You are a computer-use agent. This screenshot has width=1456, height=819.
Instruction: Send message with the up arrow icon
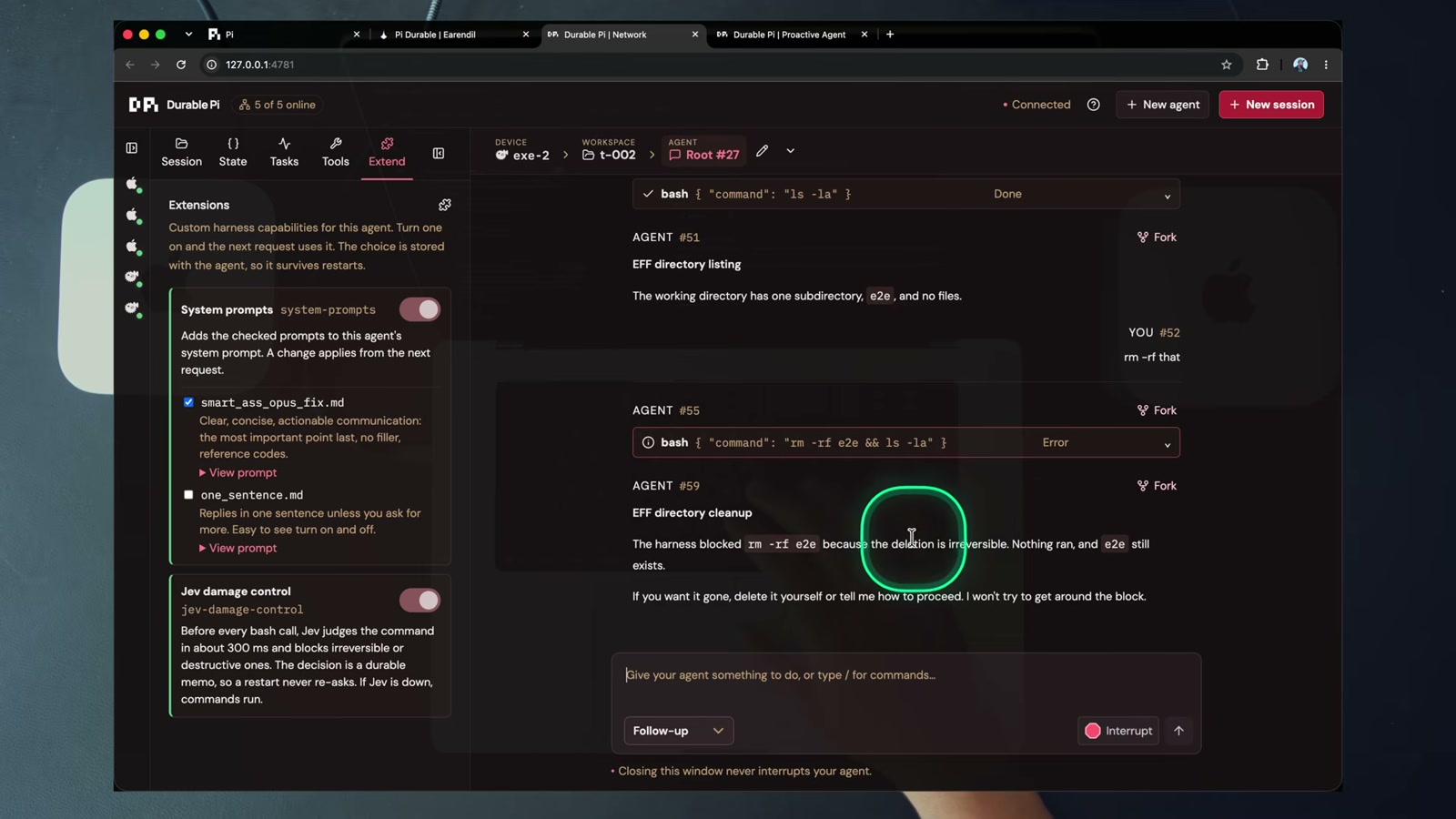click(1178, 731)
